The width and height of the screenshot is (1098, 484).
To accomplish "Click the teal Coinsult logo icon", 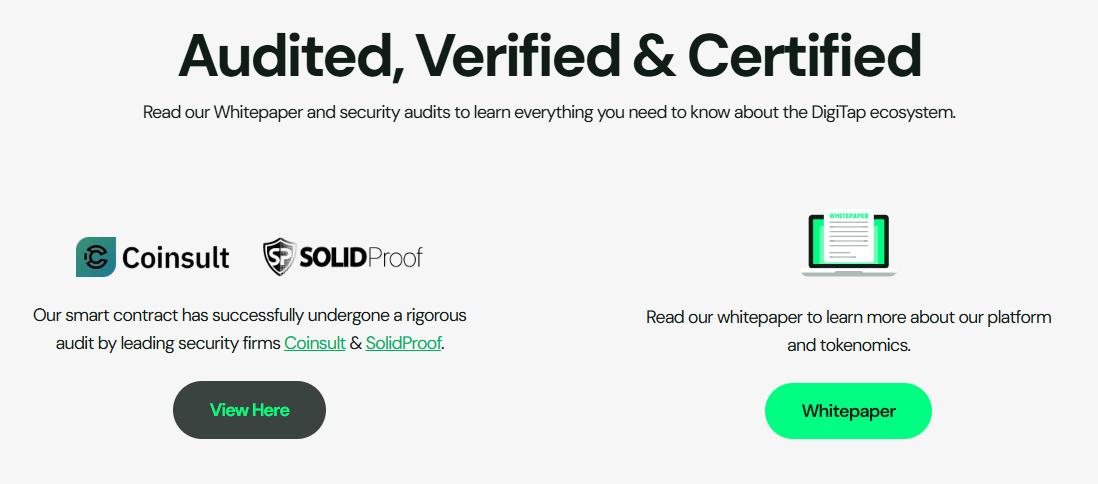I will 96,257.
